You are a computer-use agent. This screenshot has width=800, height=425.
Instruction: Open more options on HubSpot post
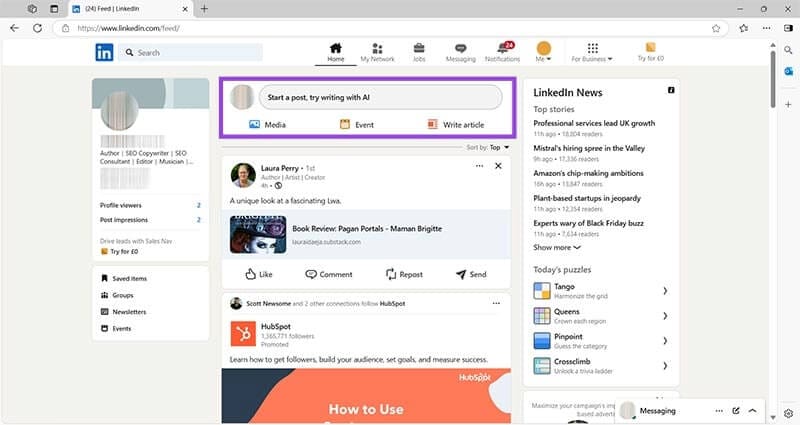pos(496,303)
